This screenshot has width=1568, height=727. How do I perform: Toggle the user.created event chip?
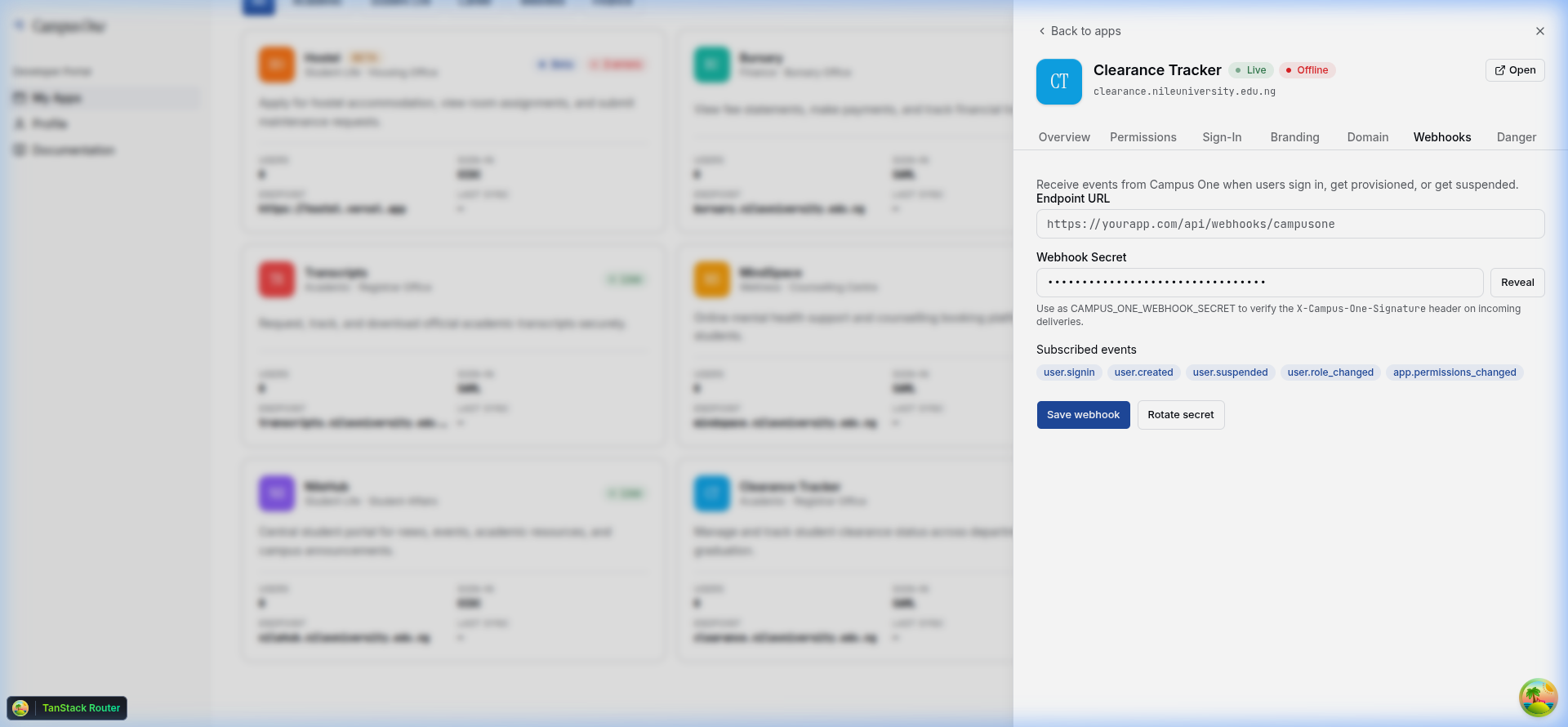click(1143, 372)
